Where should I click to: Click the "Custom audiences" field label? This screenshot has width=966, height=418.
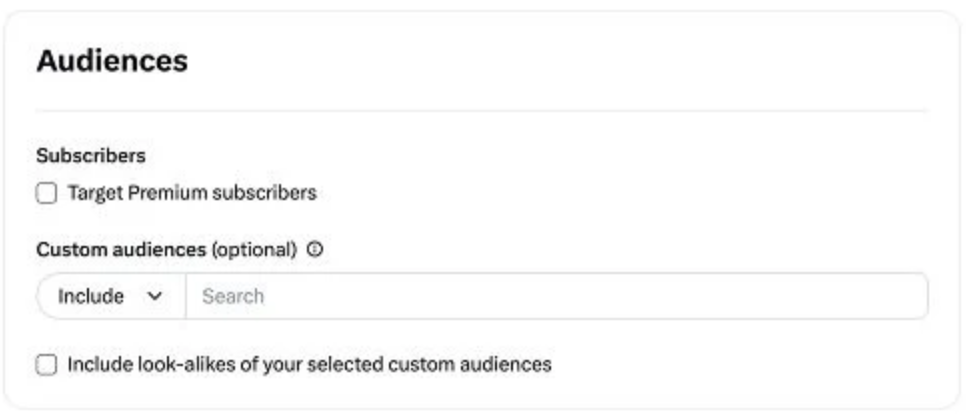point(121,250)
